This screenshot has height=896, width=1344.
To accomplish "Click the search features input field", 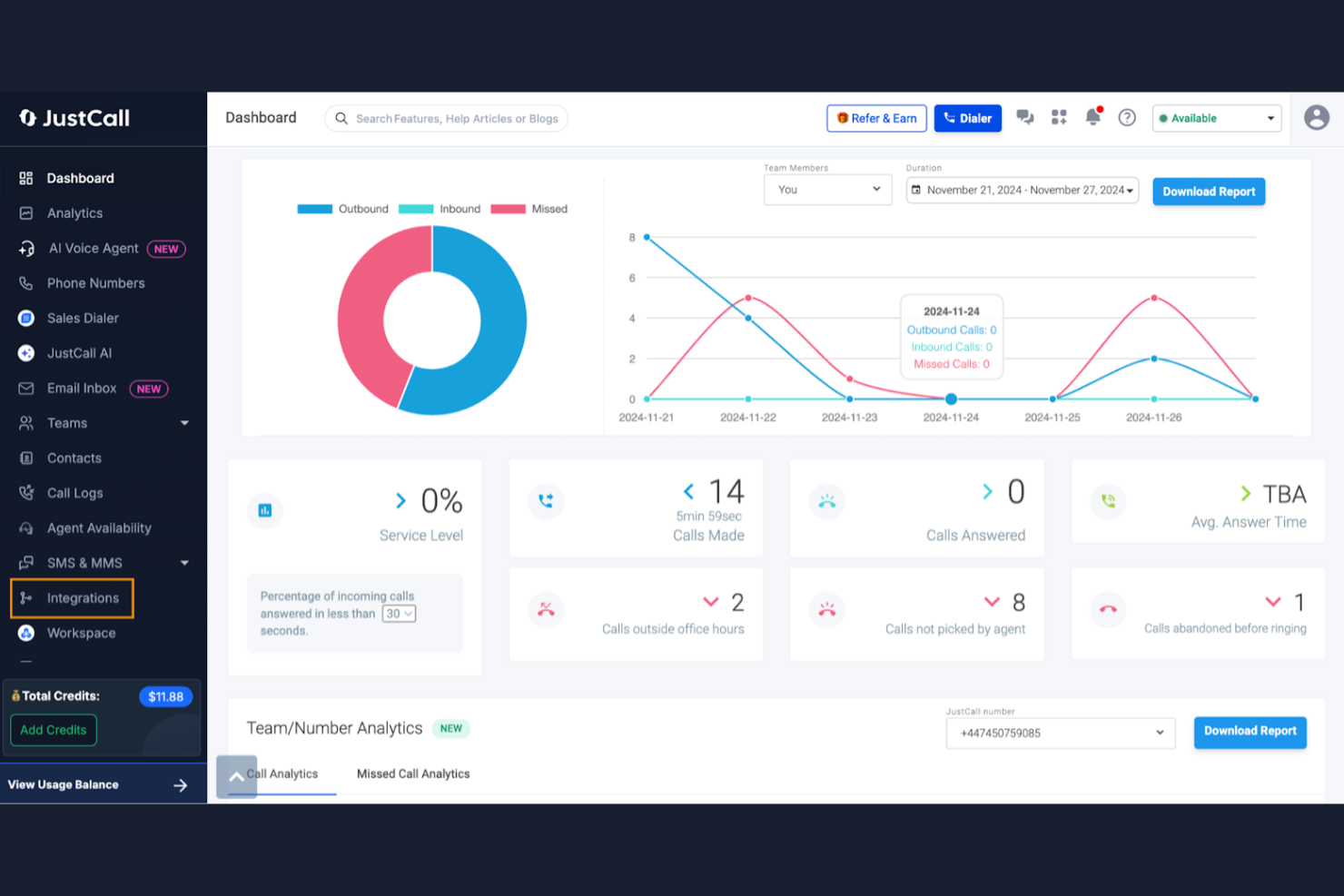I will 446,118.
